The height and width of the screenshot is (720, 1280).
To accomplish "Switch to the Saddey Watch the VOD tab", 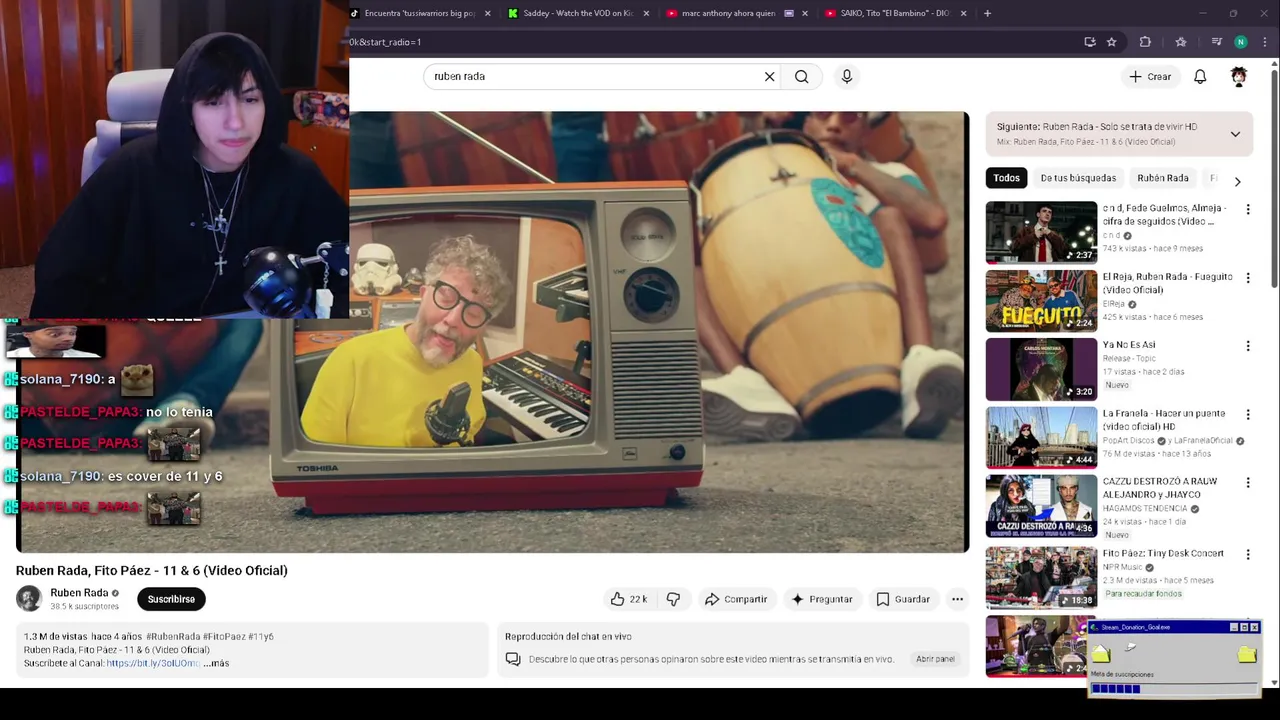I will tap(578, 13).
